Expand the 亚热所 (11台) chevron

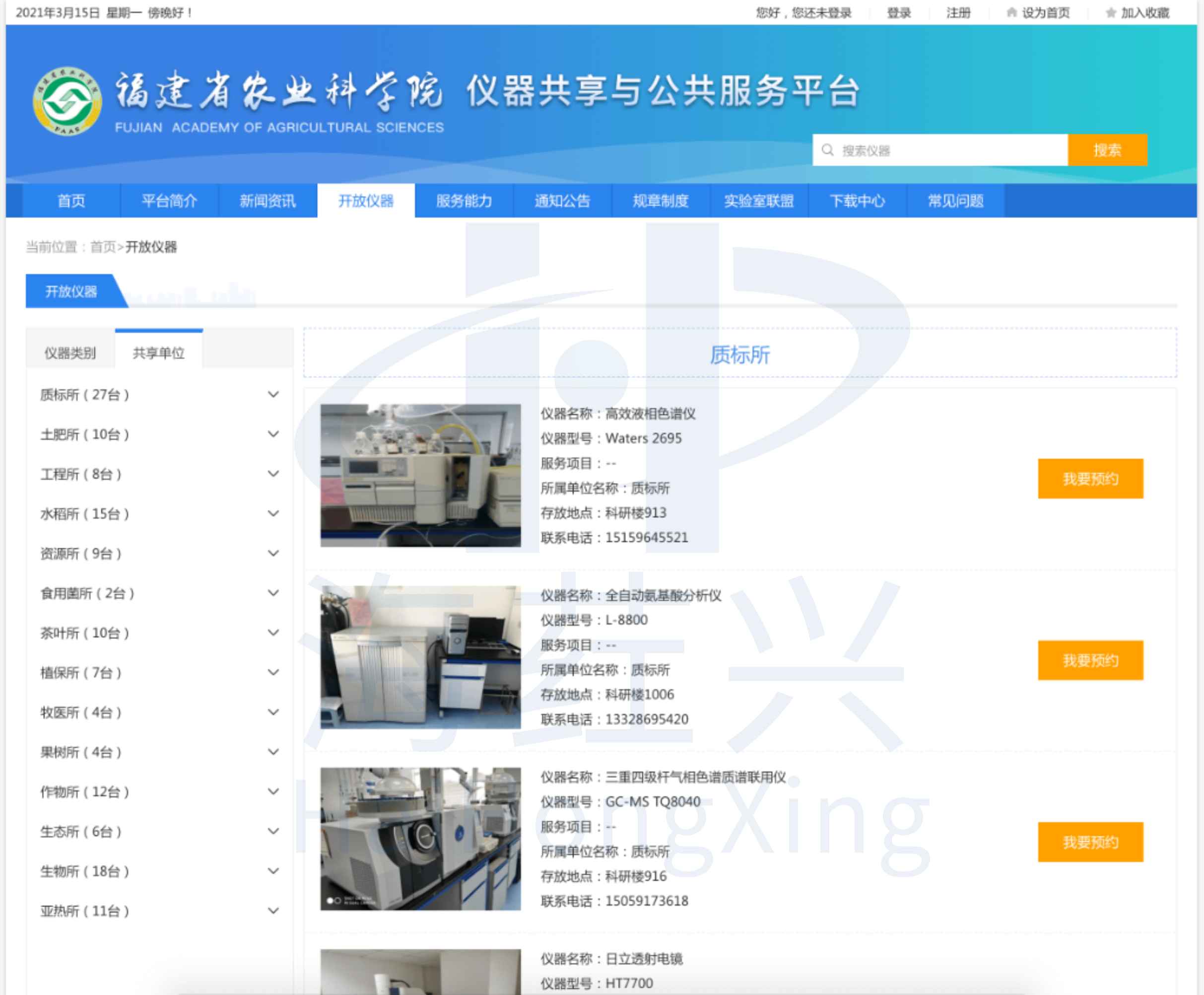click(x=274, y=911)
